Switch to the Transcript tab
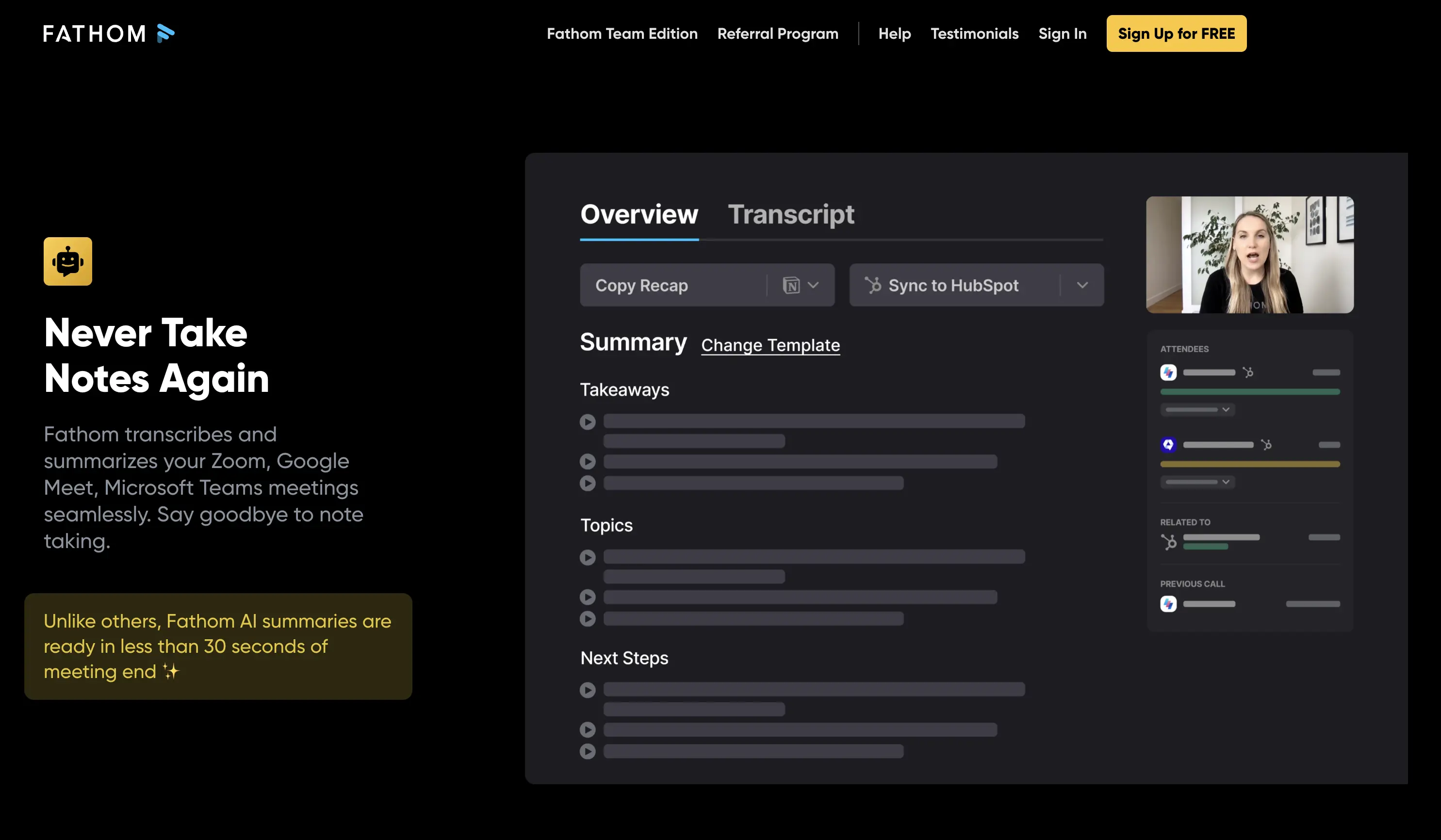1441x840 pixels. [x=791, y=215]
